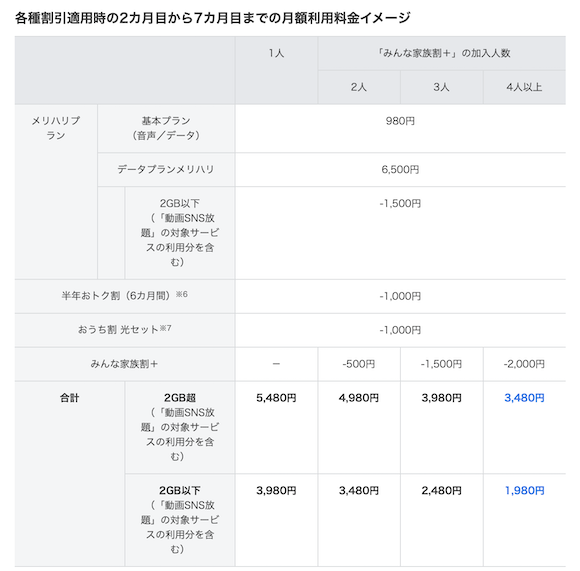
Task: Click the 3人 column header
Action: (442, 87)
